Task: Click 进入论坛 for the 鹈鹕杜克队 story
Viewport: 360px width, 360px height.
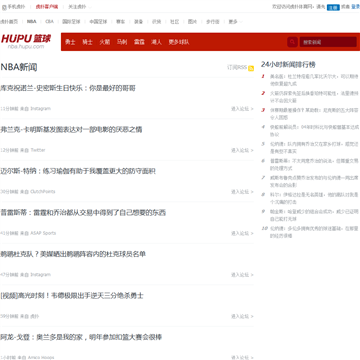Action: pyautogui.click(x=242, y=275)
